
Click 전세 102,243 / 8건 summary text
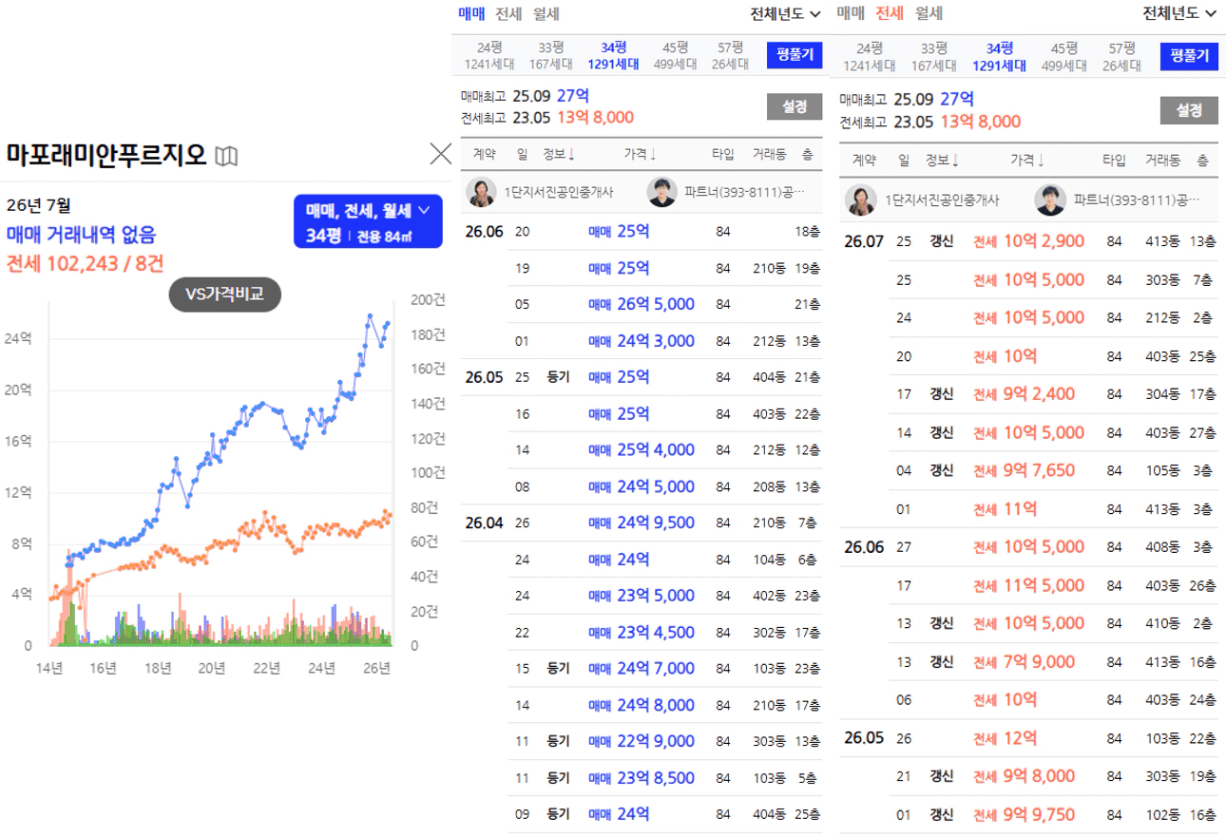pyautogui.click(x=85, y=264)
